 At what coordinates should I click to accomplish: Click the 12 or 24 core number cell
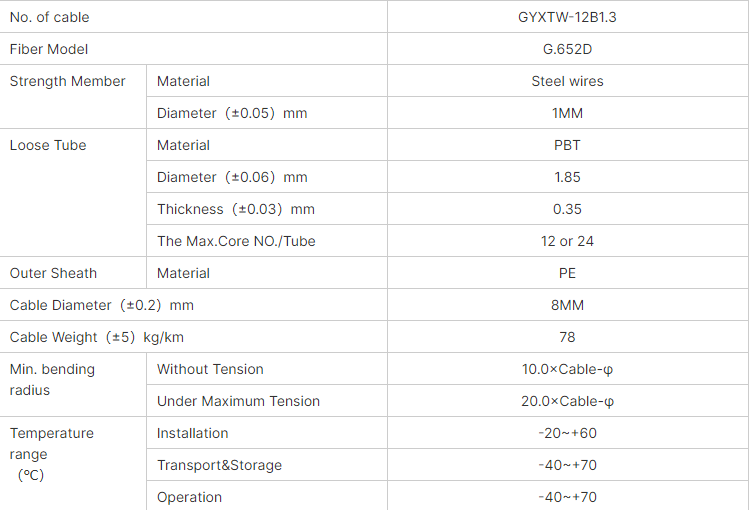pos(567,241)
